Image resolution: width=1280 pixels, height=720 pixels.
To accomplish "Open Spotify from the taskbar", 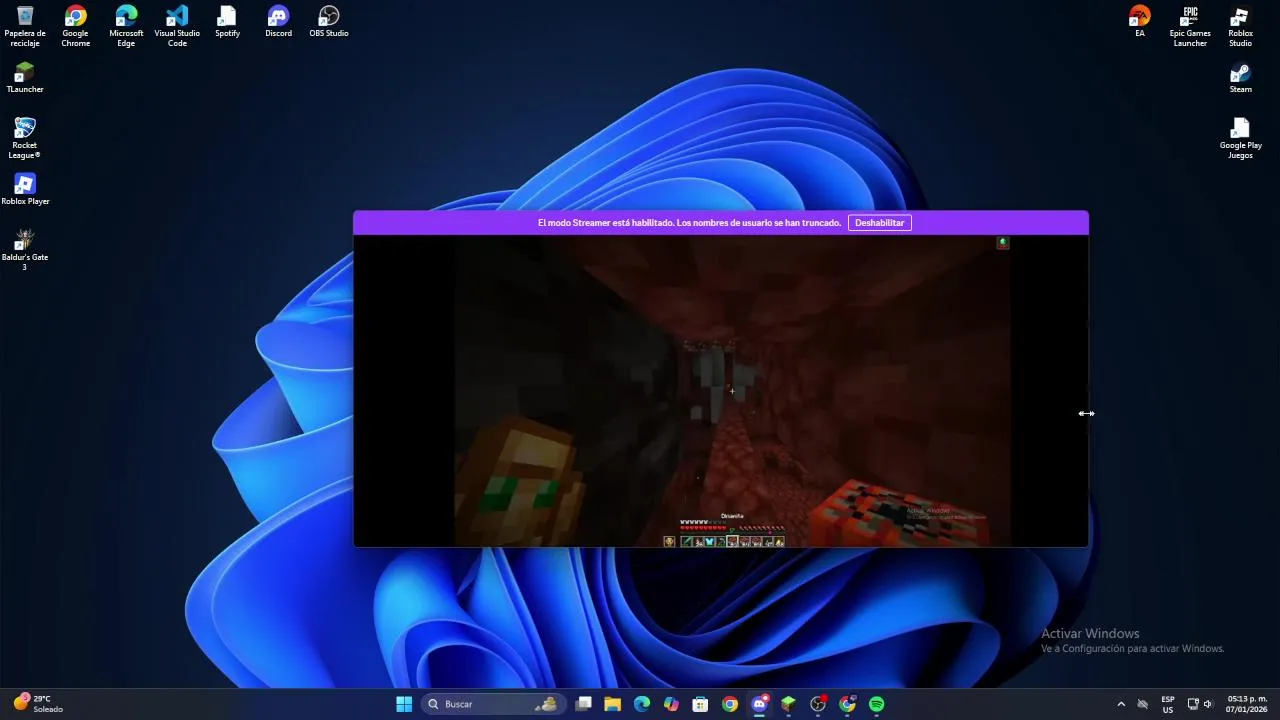I will coord(877,704).
